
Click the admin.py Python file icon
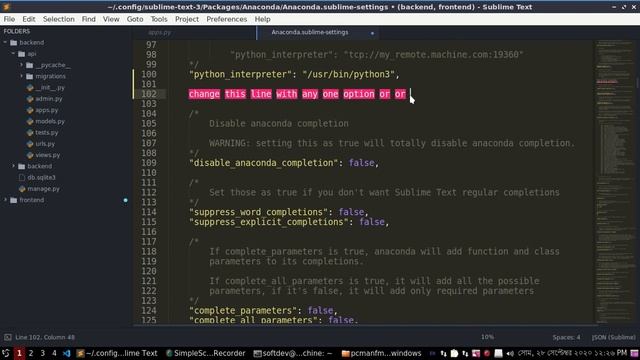point(30,99)
